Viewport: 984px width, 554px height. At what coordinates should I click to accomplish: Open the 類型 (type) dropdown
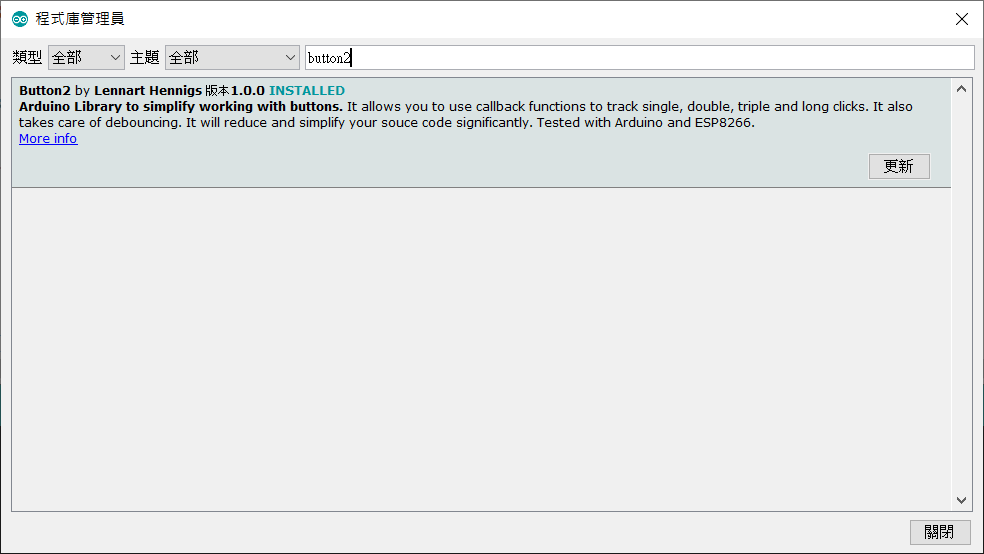(86, 58)
